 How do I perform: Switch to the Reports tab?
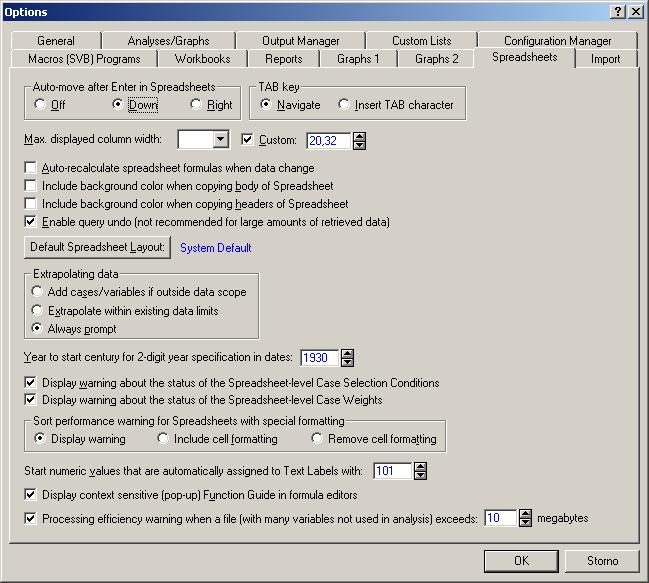pos(284,59)
